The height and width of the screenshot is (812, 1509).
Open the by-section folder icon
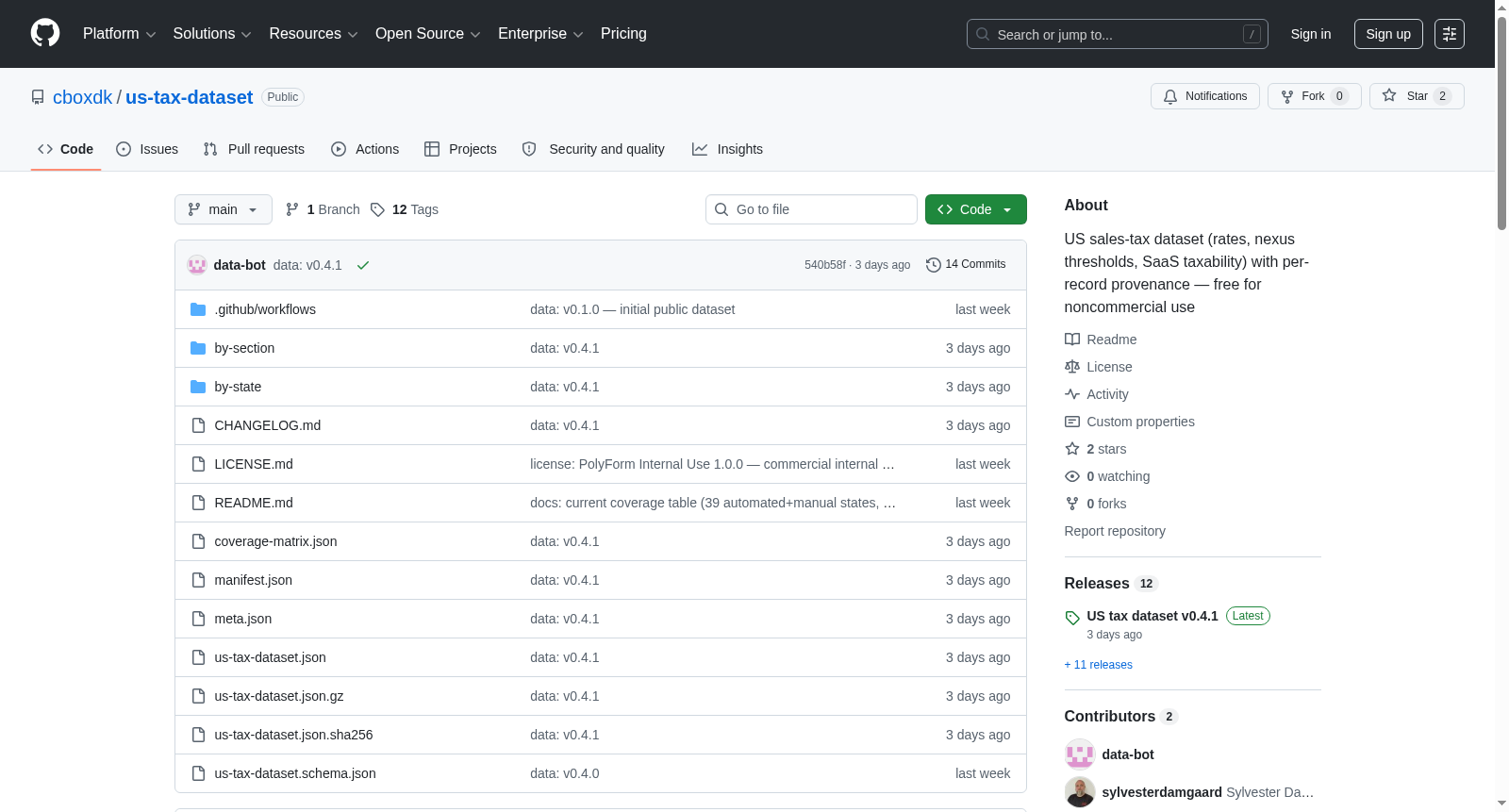click(198, 348)
